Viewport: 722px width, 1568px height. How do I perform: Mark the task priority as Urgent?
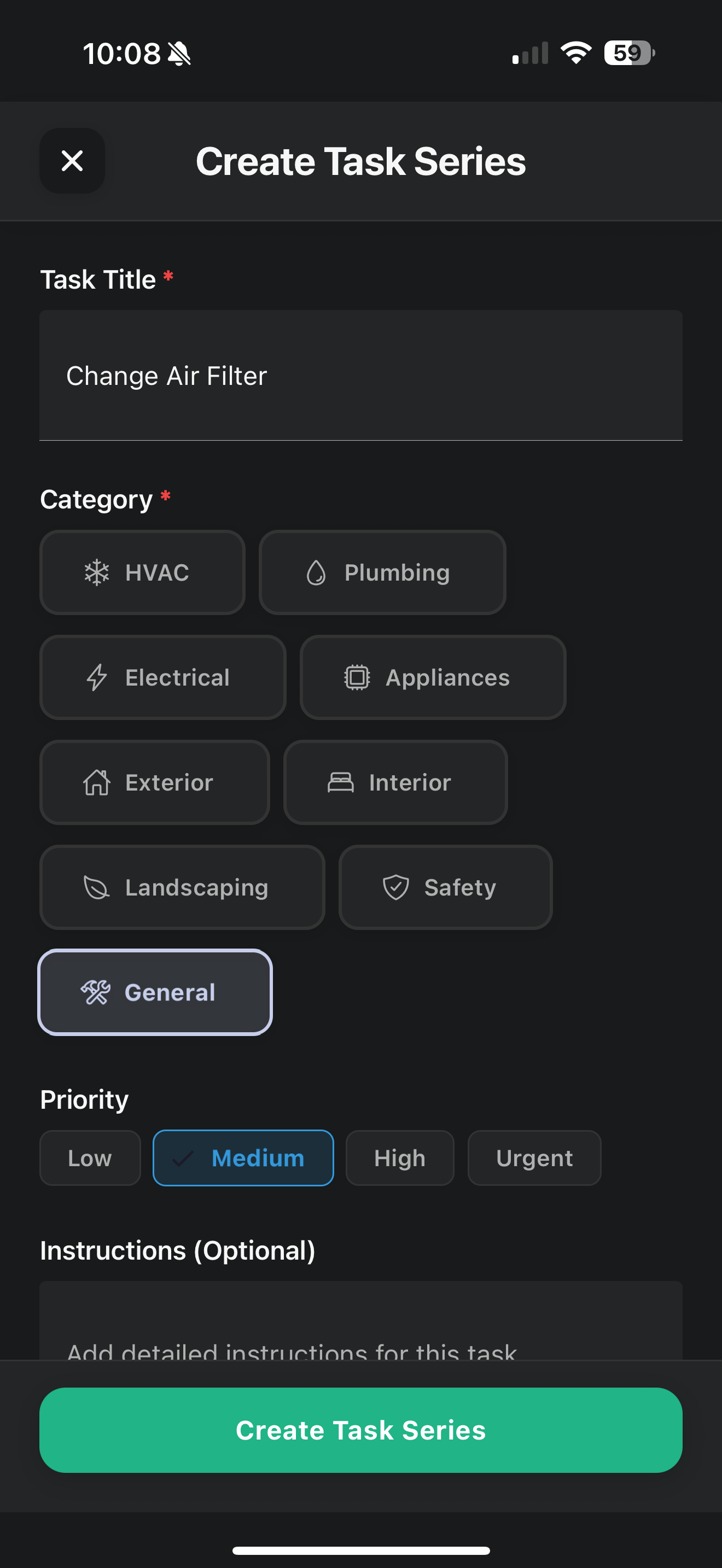coord(534,1158)
